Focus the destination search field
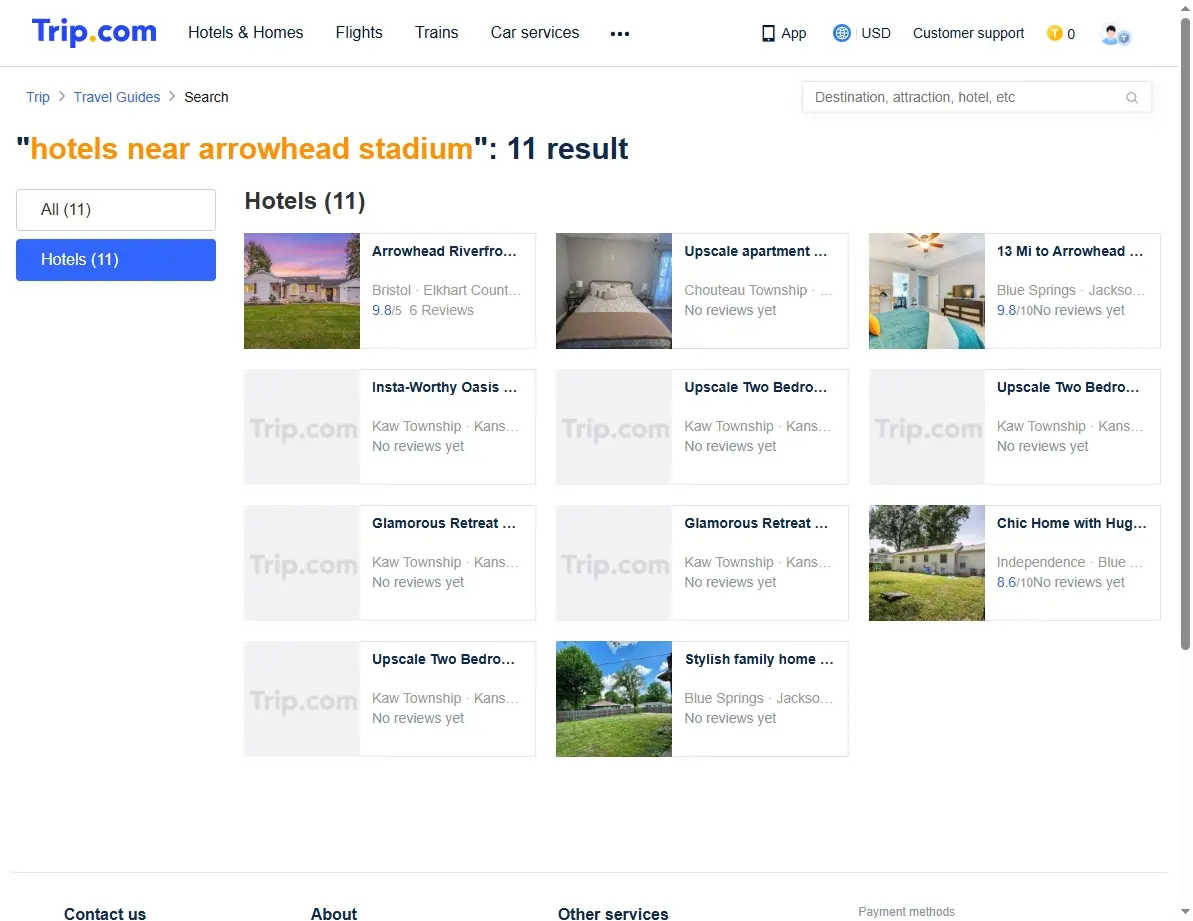1193x921 pixels. coord(977,97)
